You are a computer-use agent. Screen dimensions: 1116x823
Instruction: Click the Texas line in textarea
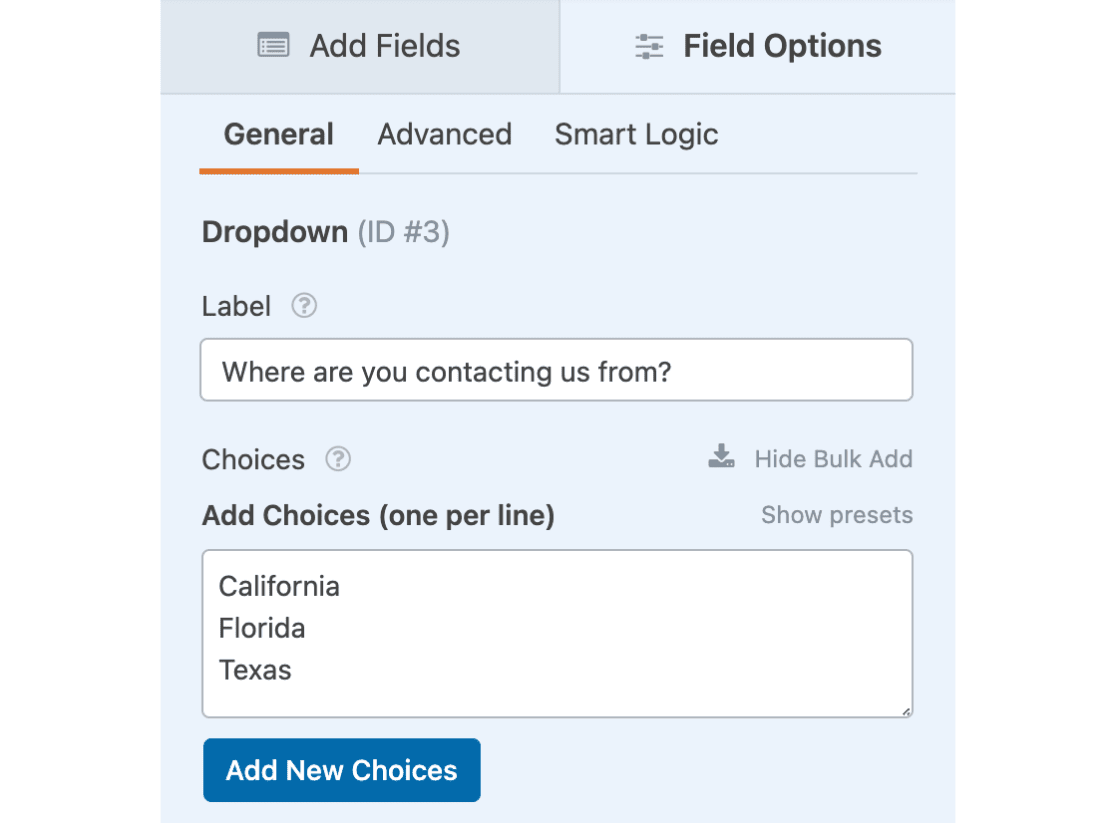[x=255, y=671]
